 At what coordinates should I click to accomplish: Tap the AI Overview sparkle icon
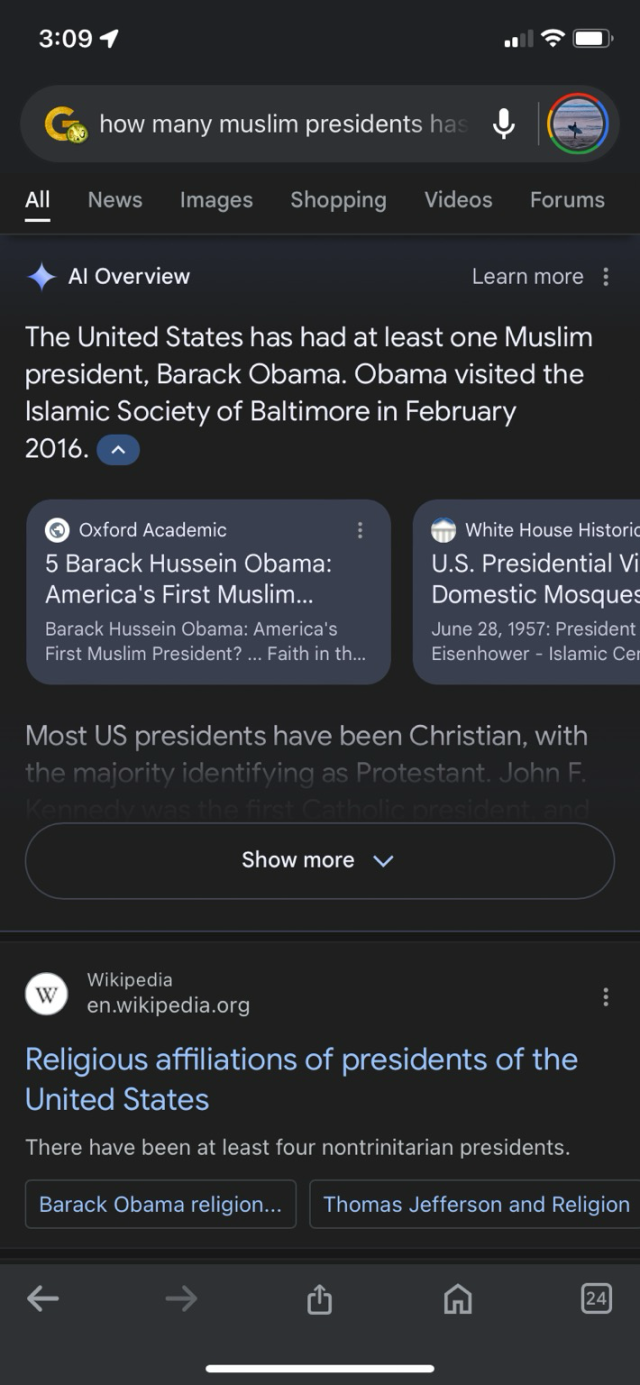(38, 276)
